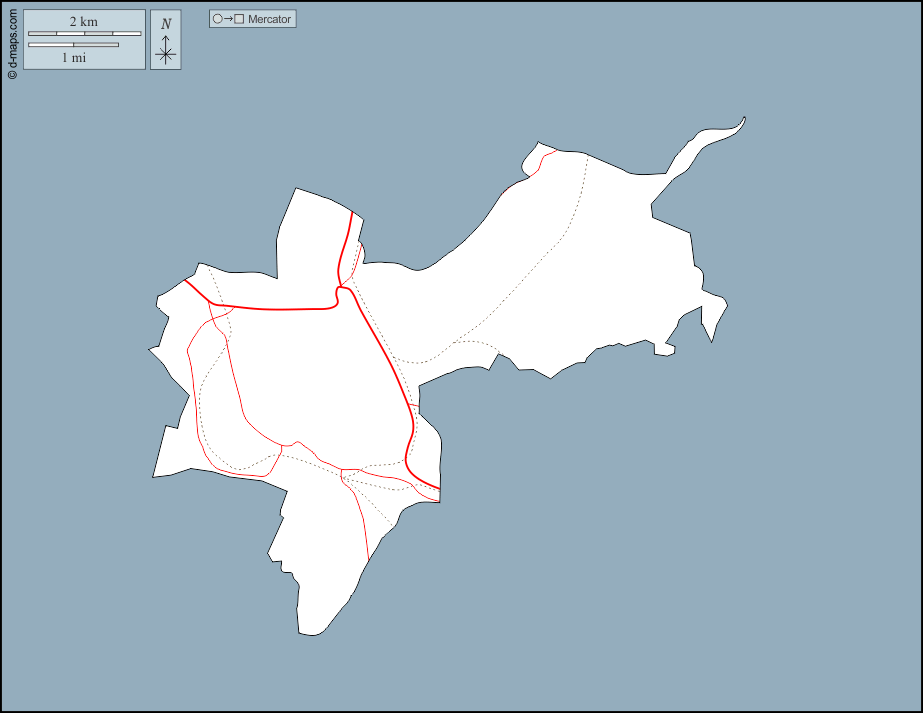Click the thick red road at the northern border
Viewport: 923px width, 713px height.
tap(351, 213)
